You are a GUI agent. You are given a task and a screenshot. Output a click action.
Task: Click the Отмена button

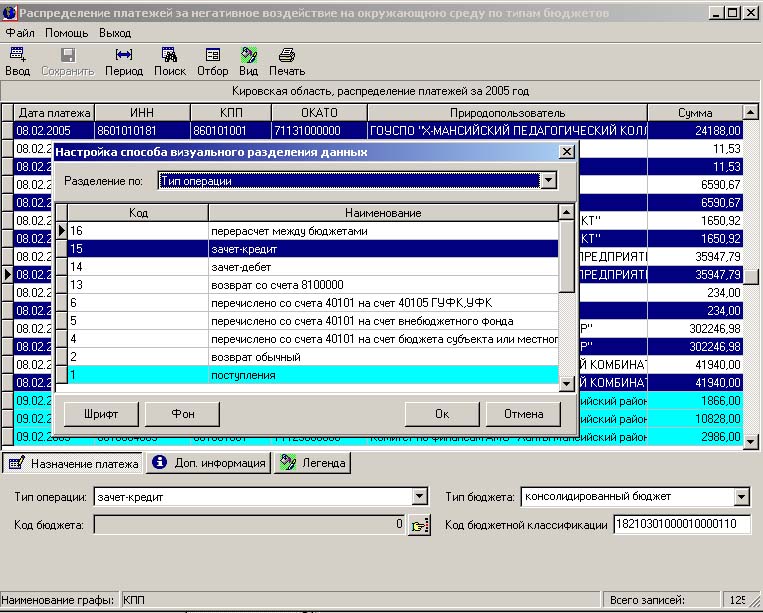523,414
